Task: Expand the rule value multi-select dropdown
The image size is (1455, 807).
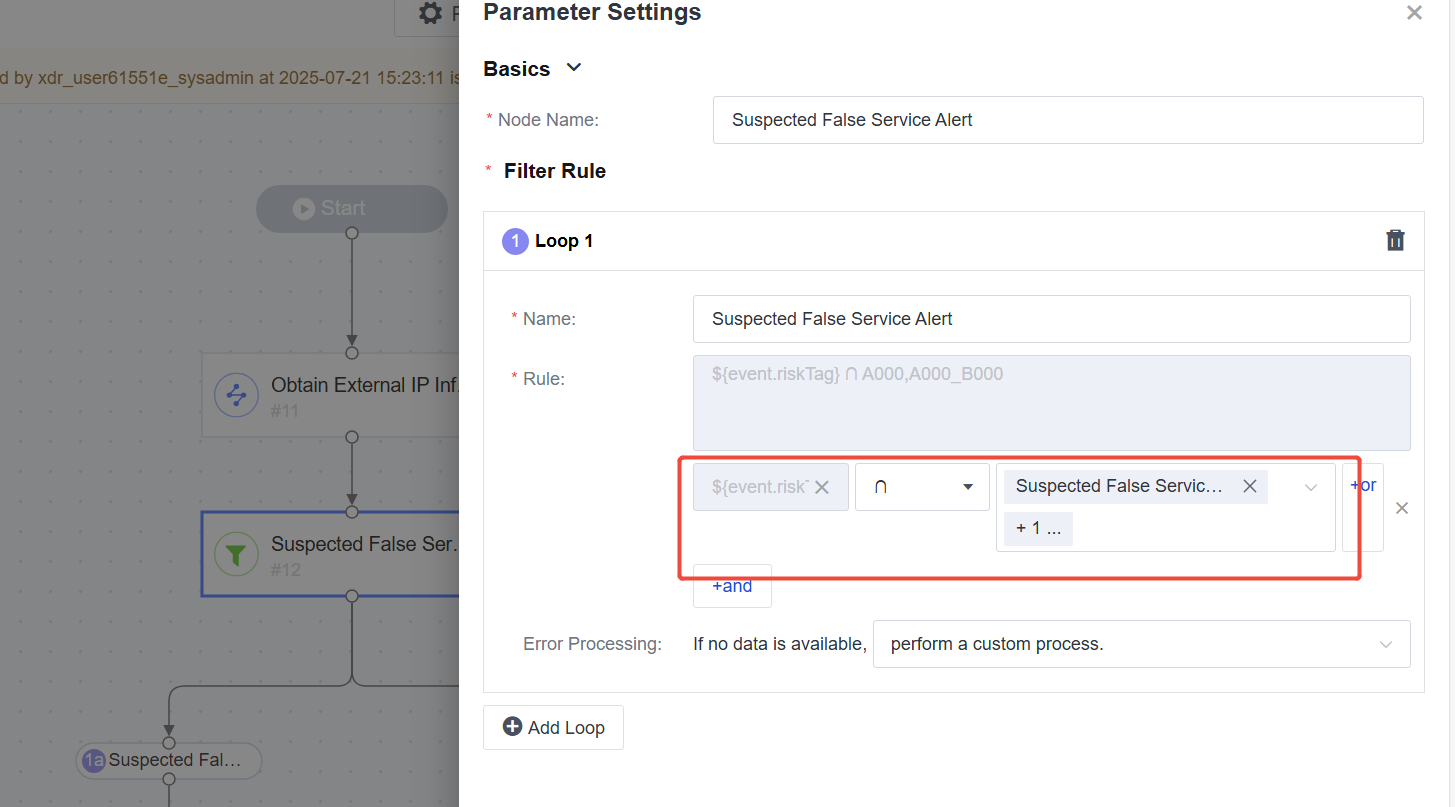Action: 1311,487
